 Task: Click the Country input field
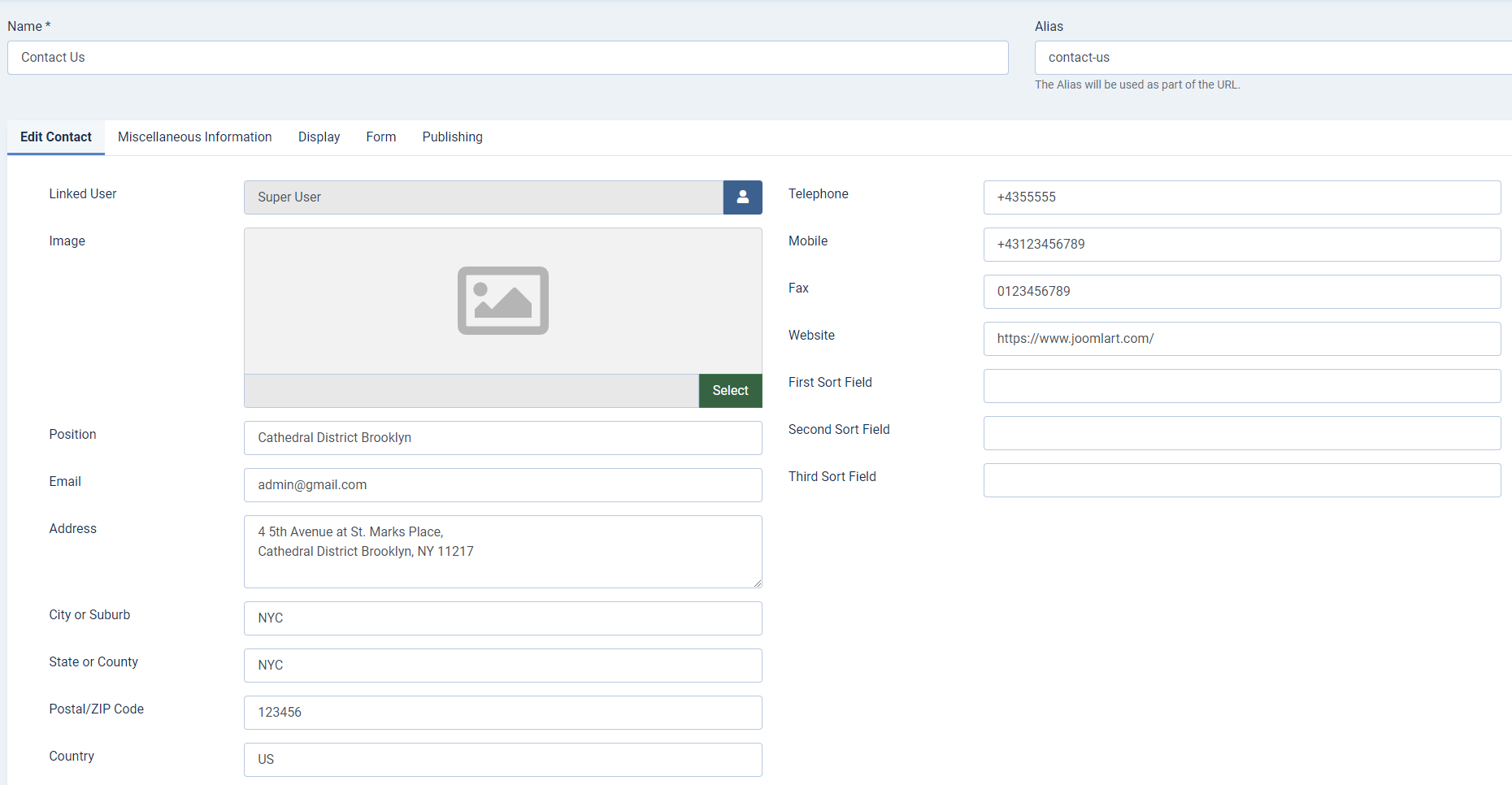(502, 760)
